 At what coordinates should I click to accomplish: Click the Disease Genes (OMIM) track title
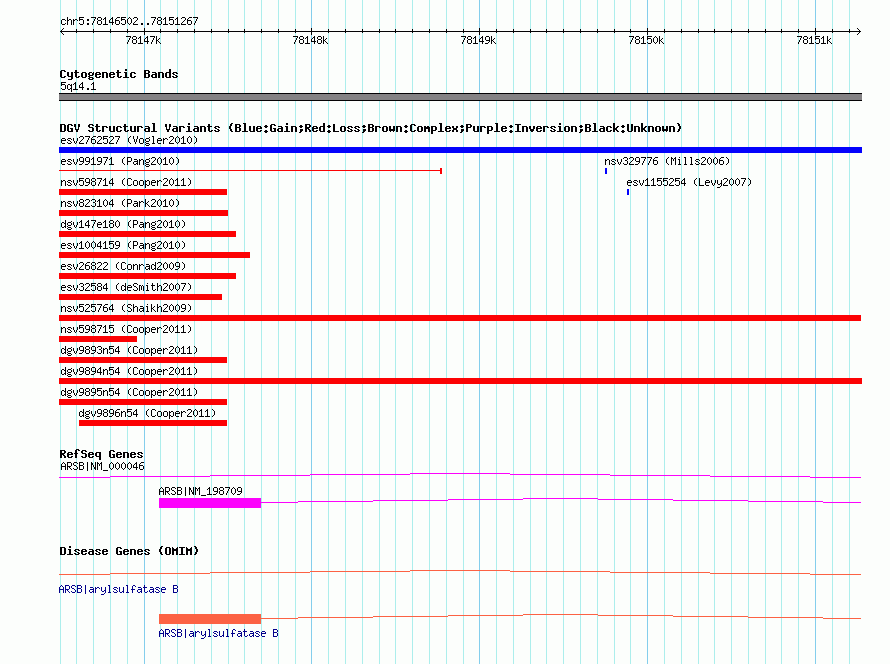[129, 551]
